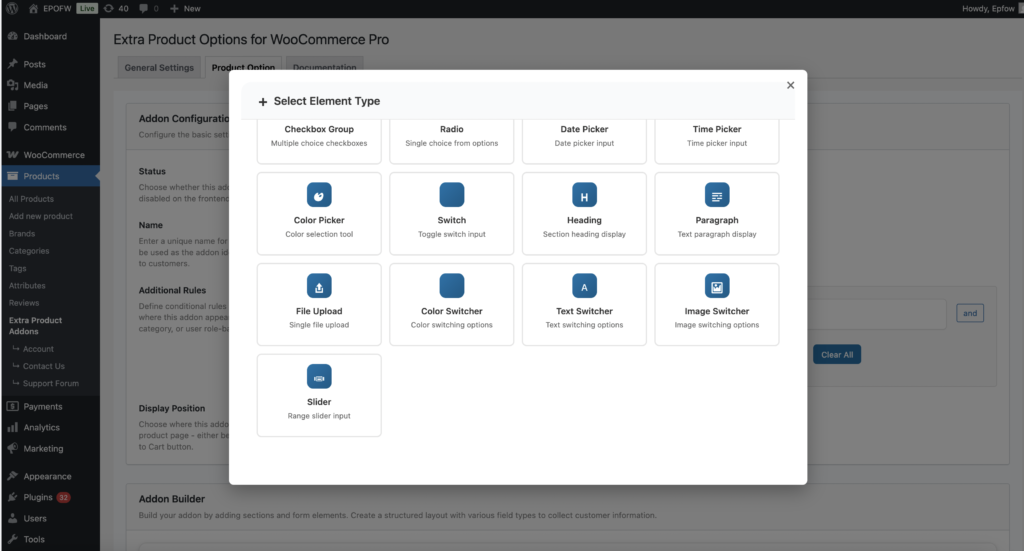Switch to the General Settings tab
1024x551 pixels.
(x=159, y=68)
